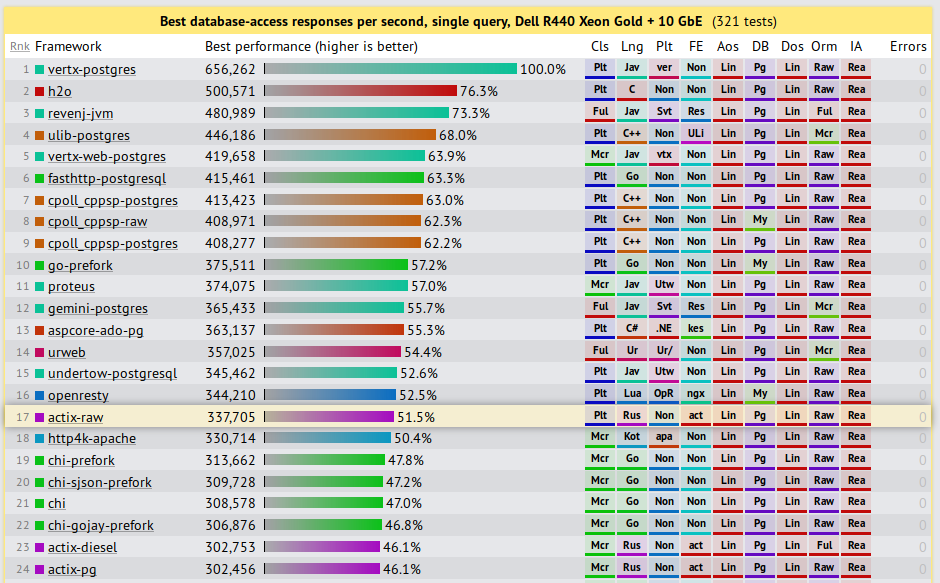
Task: Click the My database tag for go-prefork
Action: (761, 264)
